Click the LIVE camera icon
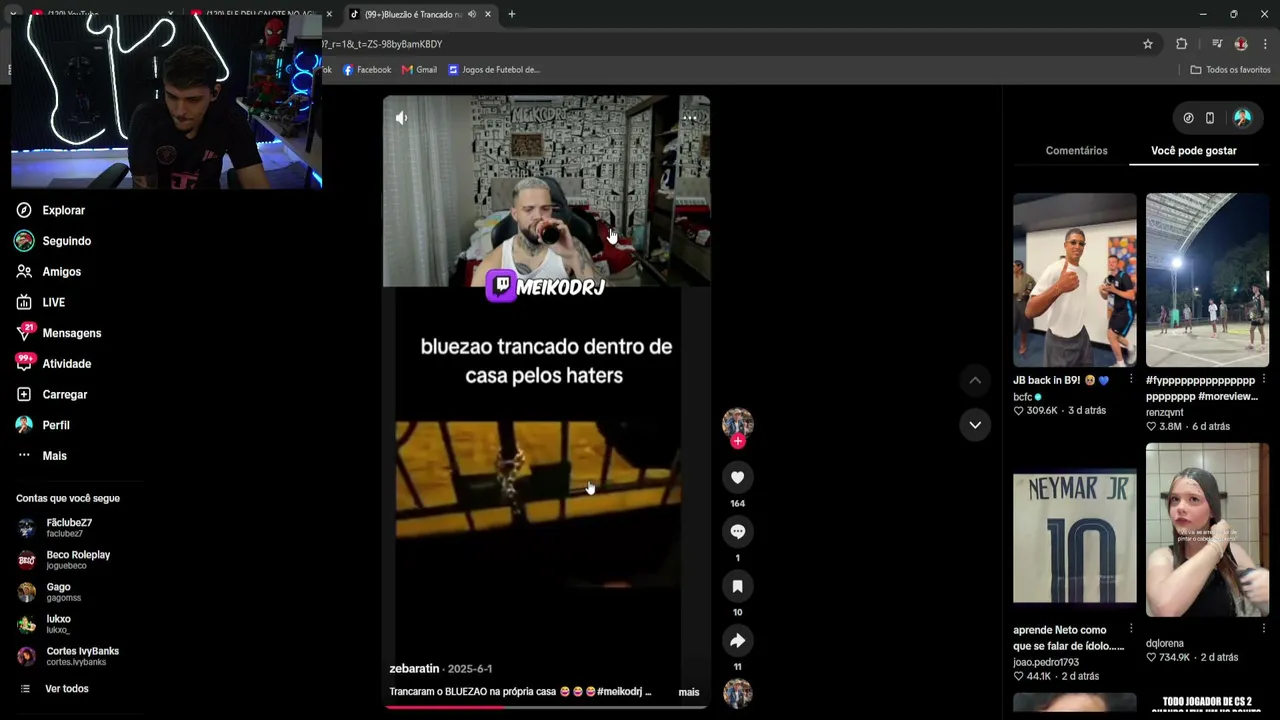This screenshot has width=1280, height=720. click(x=24, y=302)
